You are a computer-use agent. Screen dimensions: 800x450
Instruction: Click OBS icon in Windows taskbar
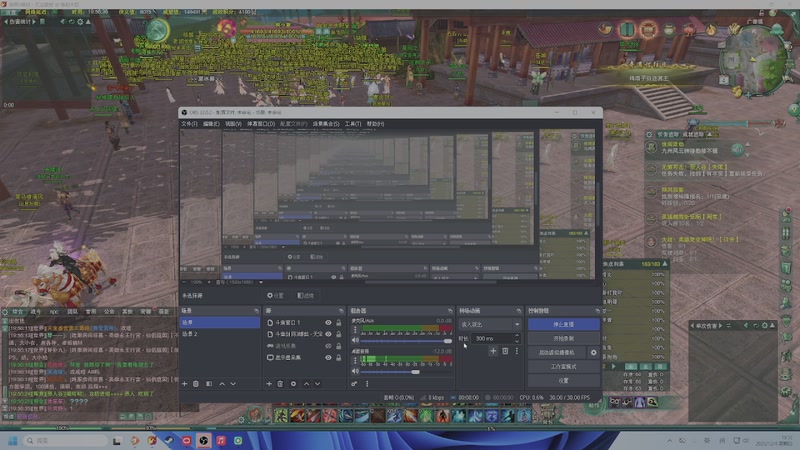[204, 440]
